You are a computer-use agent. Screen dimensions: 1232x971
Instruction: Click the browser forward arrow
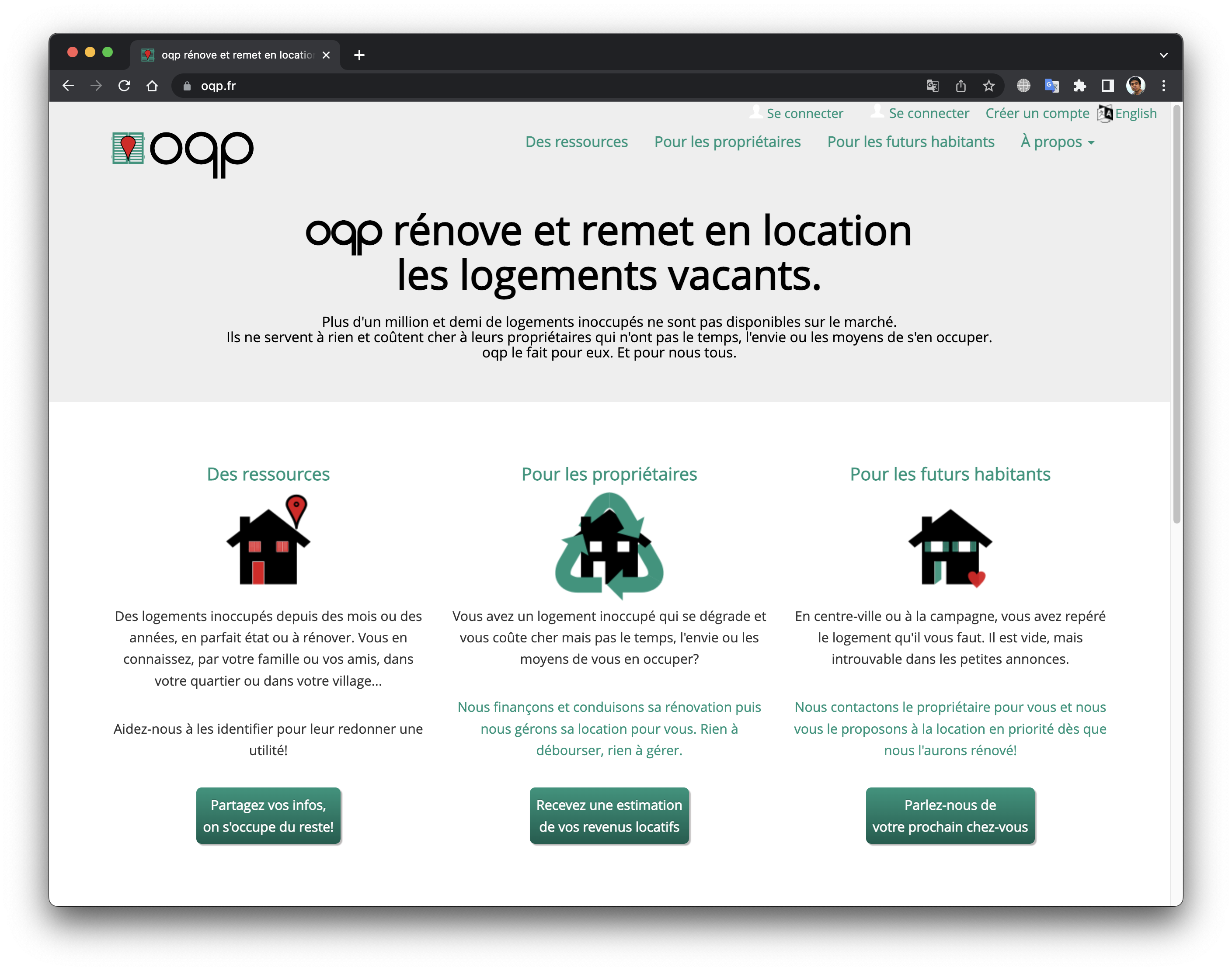[96, 86]
